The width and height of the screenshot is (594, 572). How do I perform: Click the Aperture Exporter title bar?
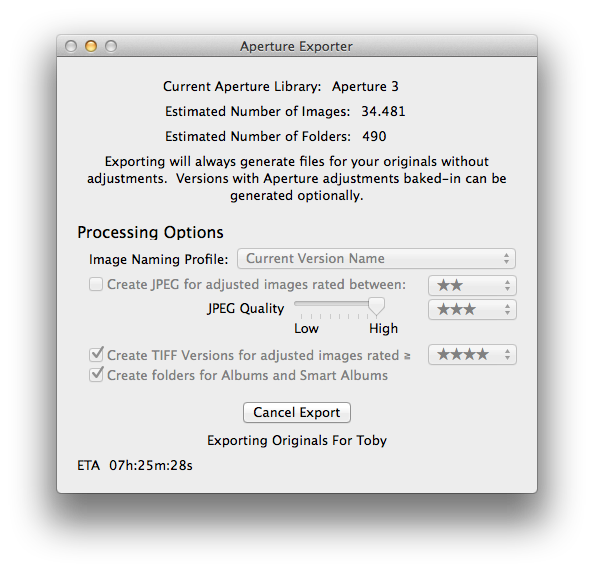click(297, 46)
